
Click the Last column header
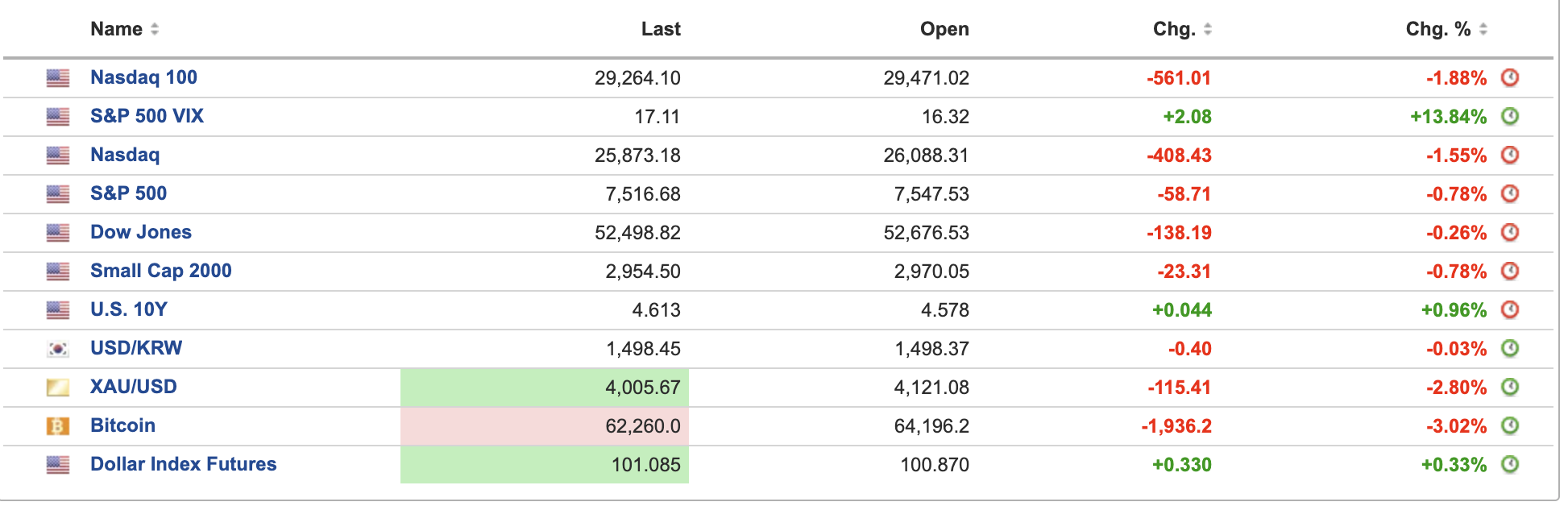[x=661, y=29]
